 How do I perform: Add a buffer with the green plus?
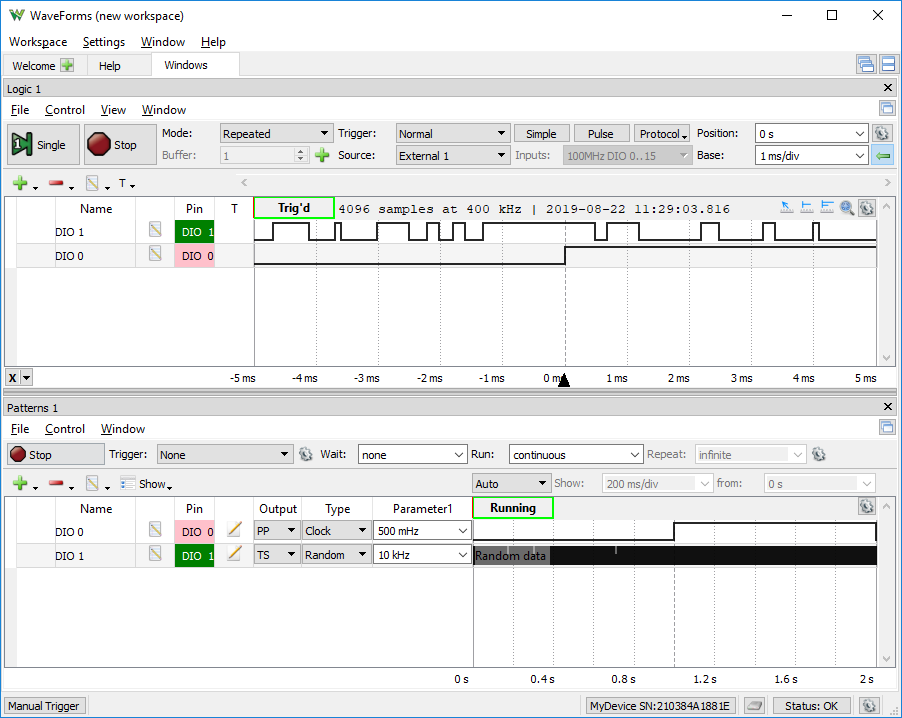tap(322, 155)
